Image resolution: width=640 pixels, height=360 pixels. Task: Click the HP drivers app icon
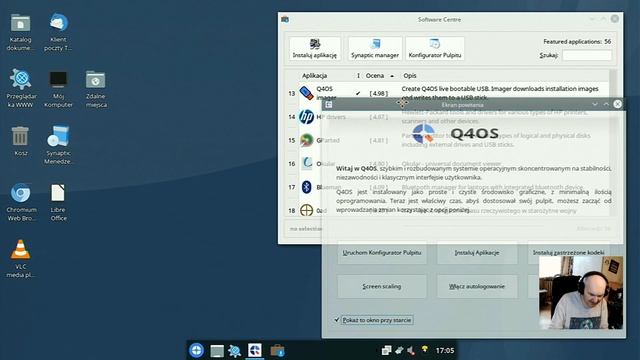307,117
